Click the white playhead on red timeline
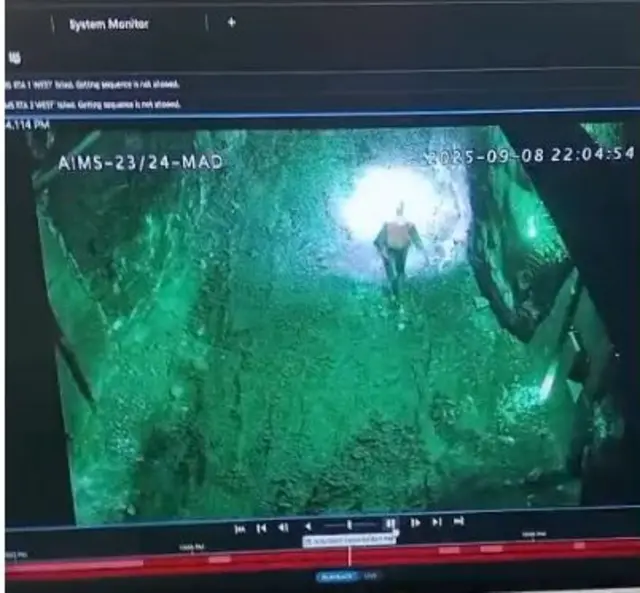 pos(349,554)
